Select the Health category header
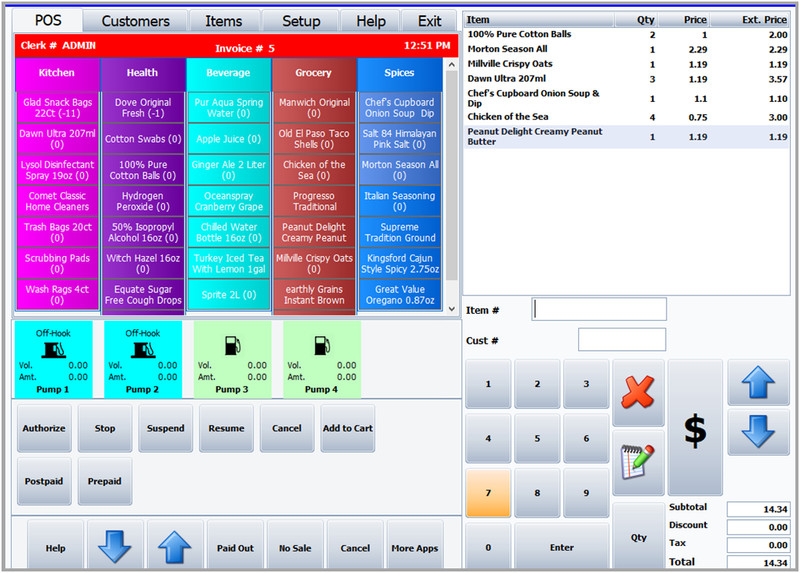The width and height of the screenshot is (800, 573). click(142, 73)
